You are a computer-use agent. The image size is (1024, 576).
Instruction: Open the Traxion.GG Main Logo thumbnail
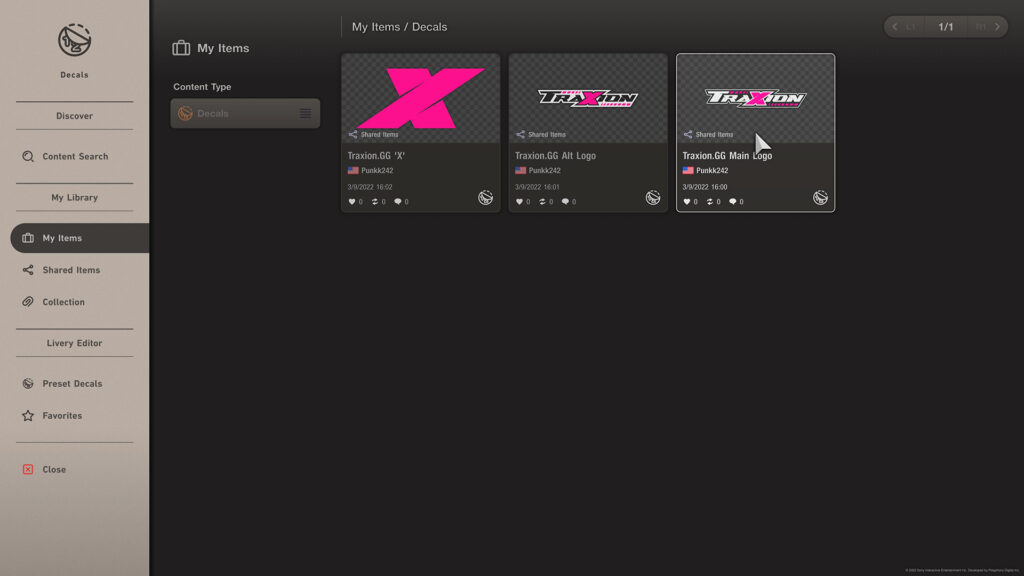pyautogui.click(x=756, y=98)
